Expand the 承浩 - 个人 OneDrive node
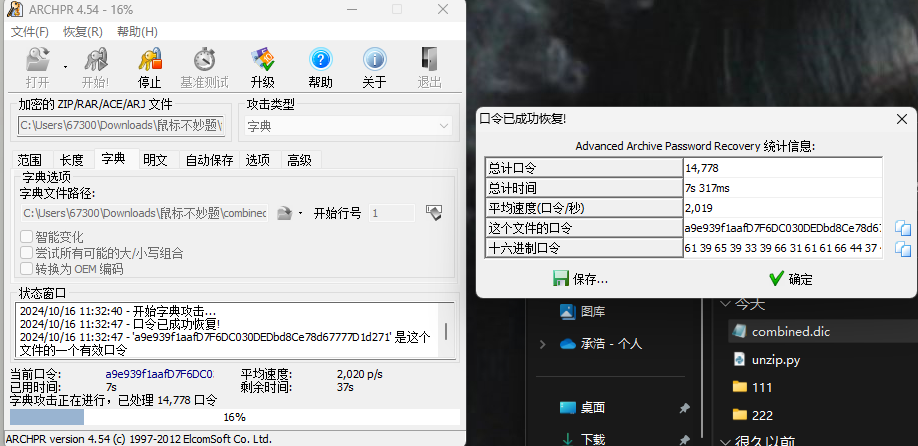Screen dimensions: 918x446 pyautogui.click(x=542, y=344)
